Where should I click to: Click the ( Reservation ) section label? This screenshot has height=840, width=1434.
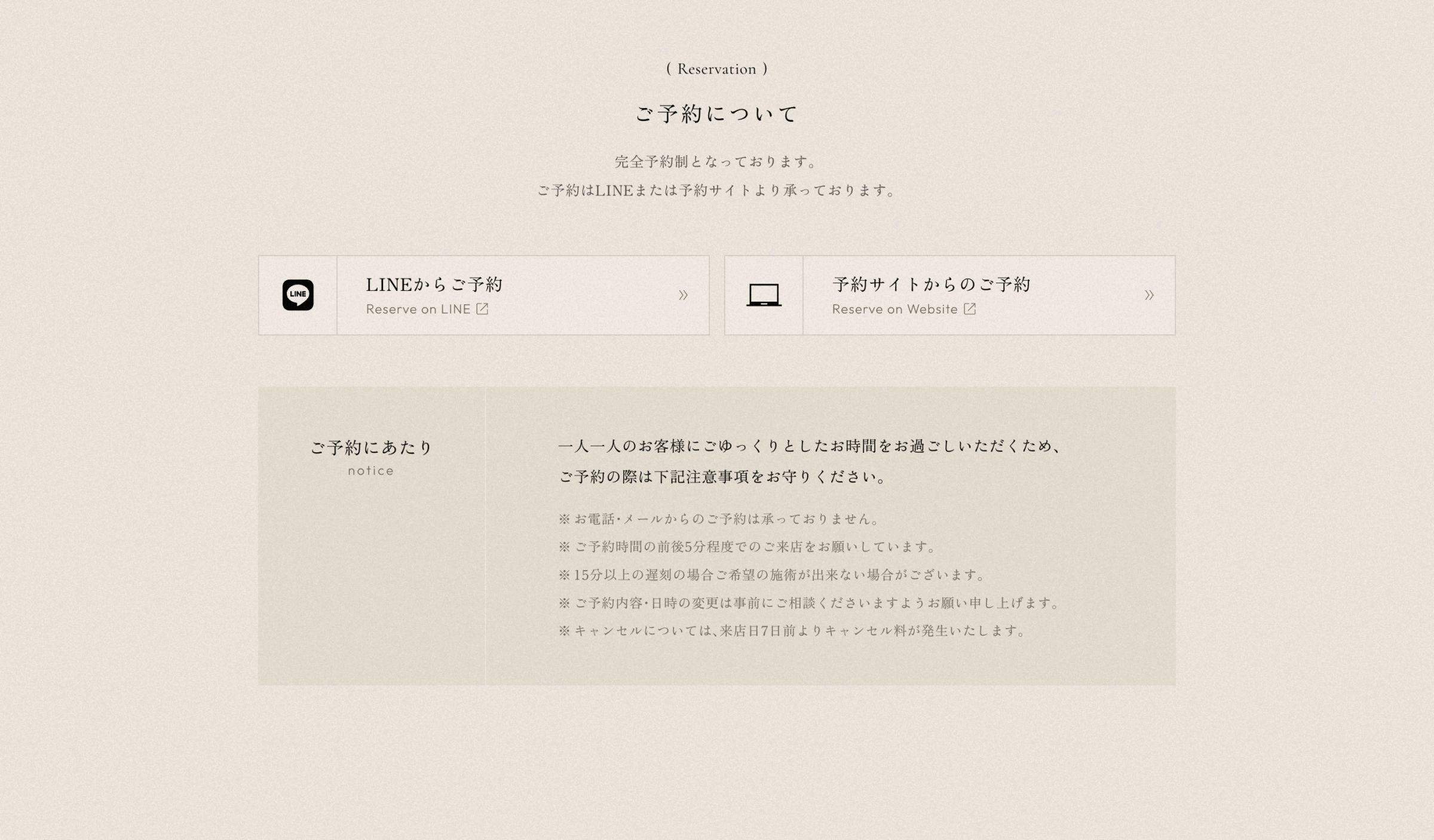click(x=716, y=69)
